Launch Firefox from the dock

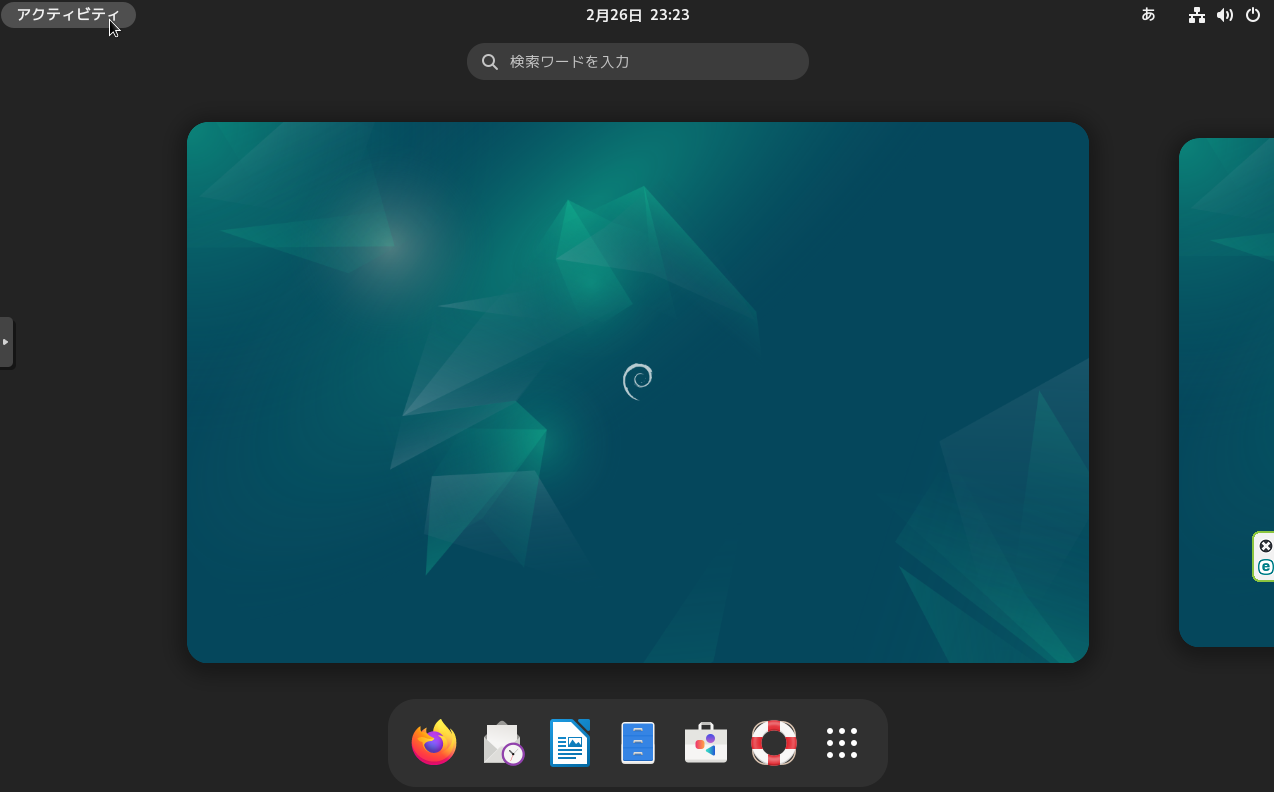(x=434, y=743)
